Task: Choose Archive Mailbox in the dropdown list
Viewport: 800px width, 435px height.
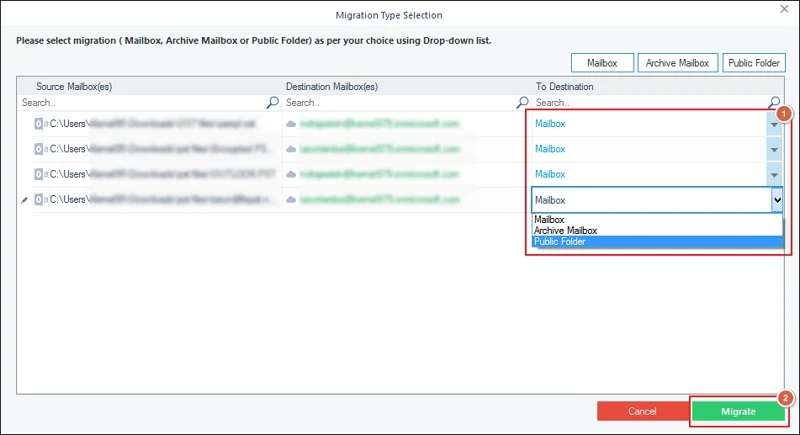Action: 657,231
